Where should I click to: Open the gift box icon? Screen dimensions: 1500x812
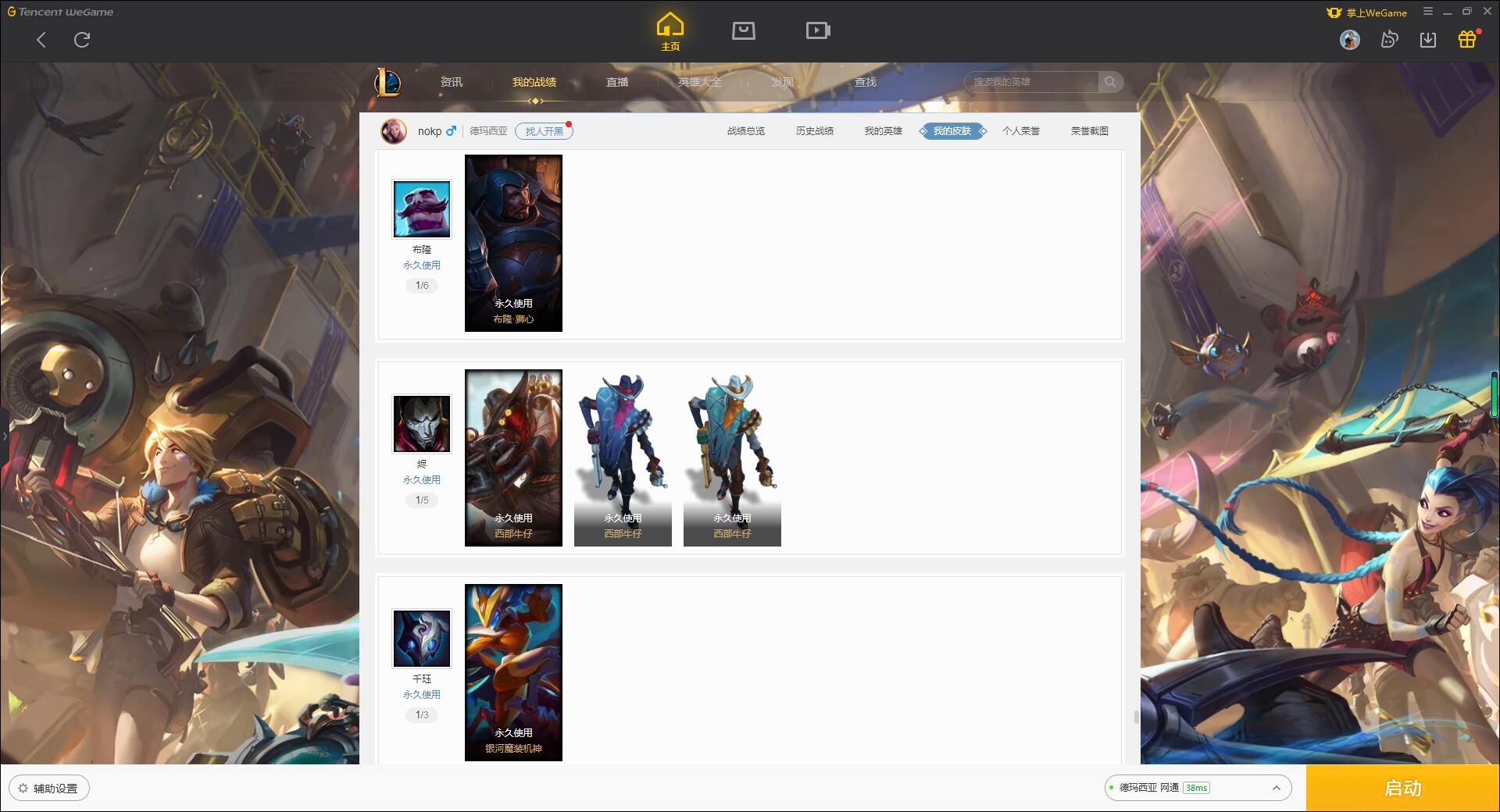[x=1467, y=40]
